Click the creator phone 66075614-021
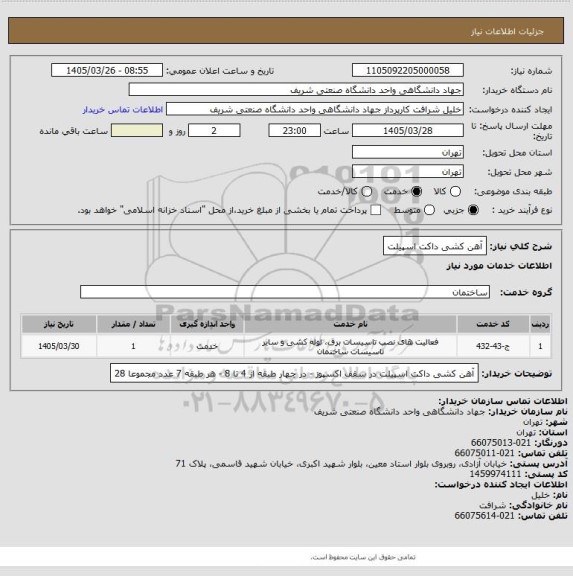This screenshot has width=573, height=576. pyautogui.click(x=484, y=516)
